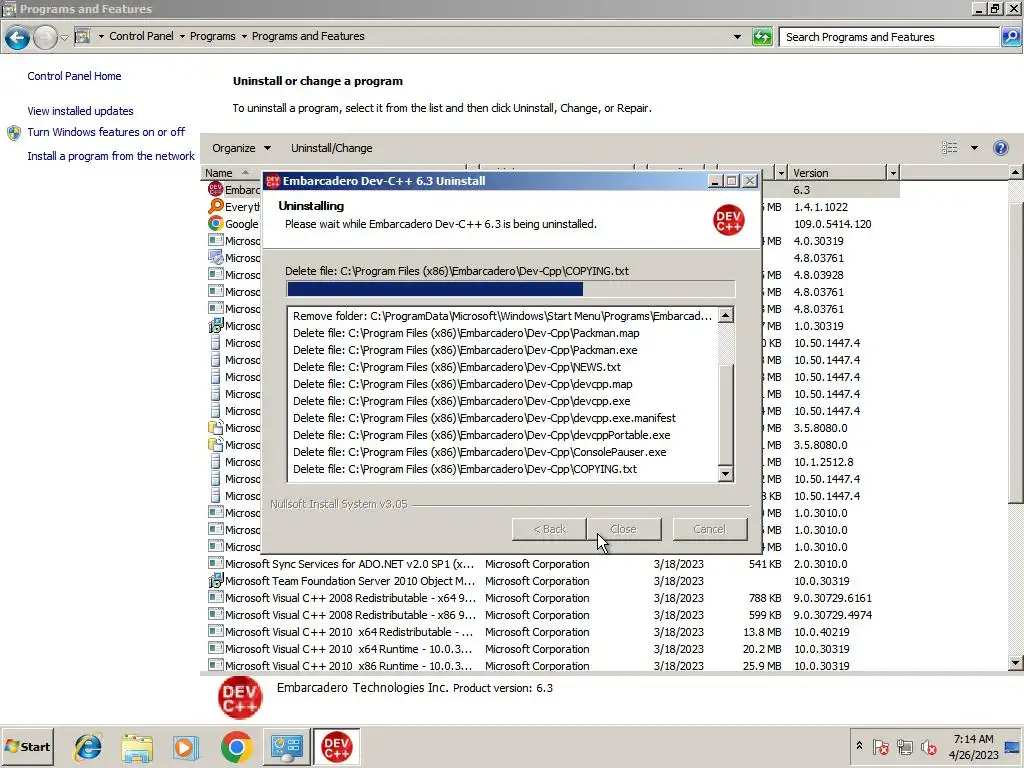Open Turn Windows features on or off

pyautogui.click(x=106, y=132)
